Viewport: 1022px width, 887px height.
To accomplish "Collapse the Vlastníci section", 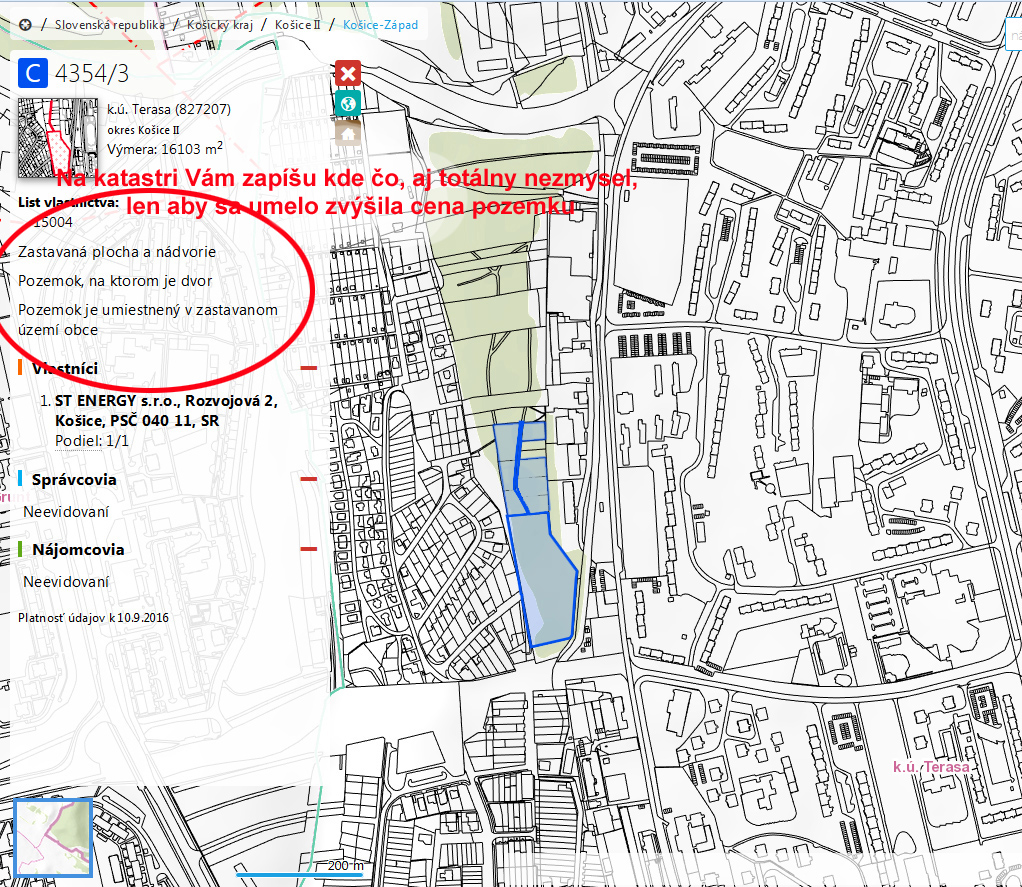I will click(308, 369).
